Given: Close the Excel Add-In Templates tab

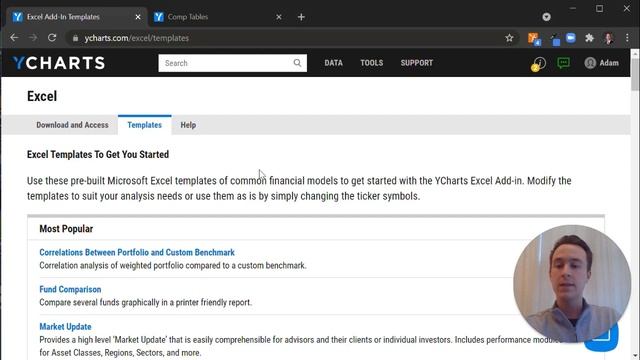Looking at the screenshot, I should pos(138,17).
